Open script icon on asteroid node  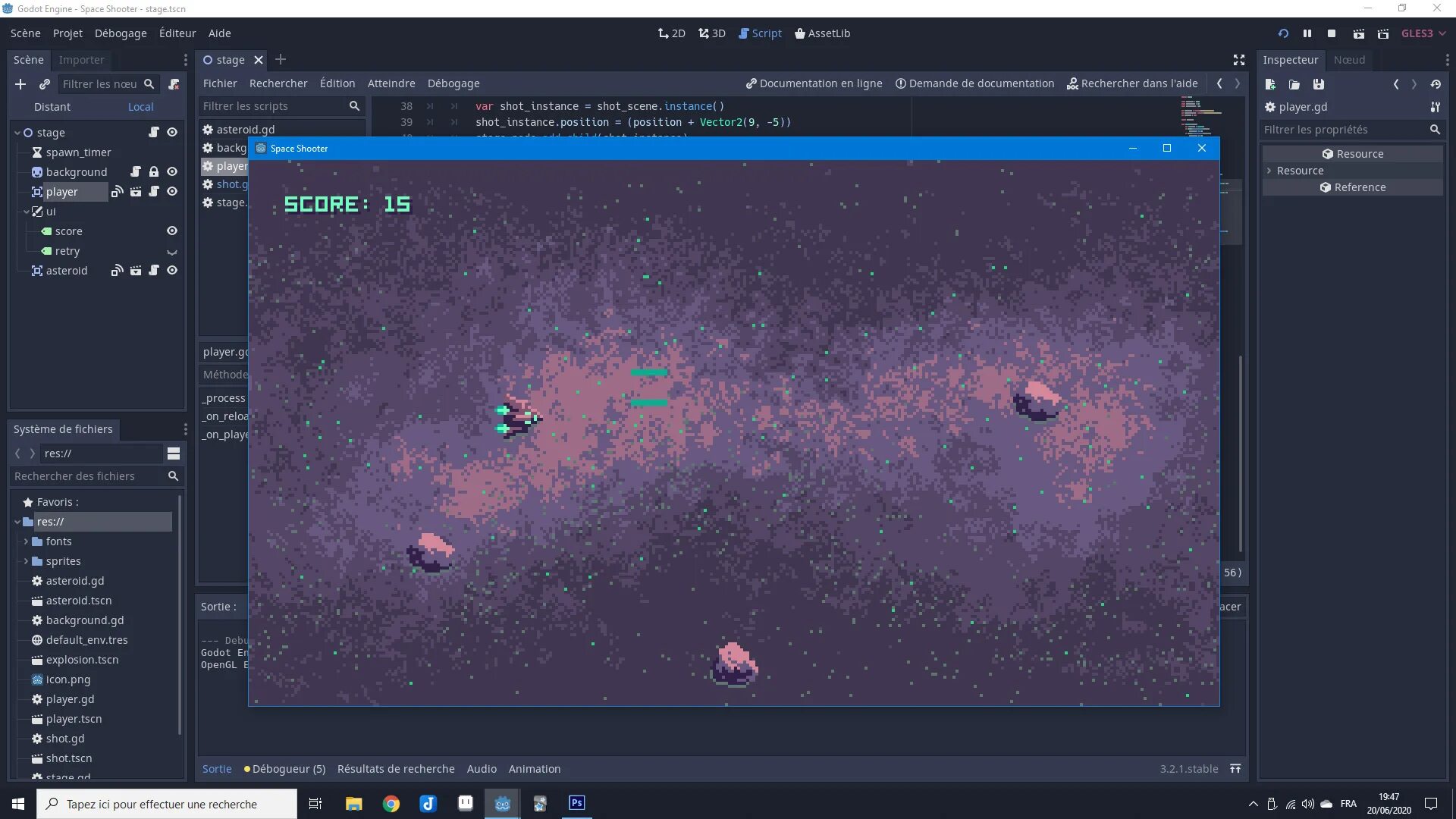click(154, 270)
